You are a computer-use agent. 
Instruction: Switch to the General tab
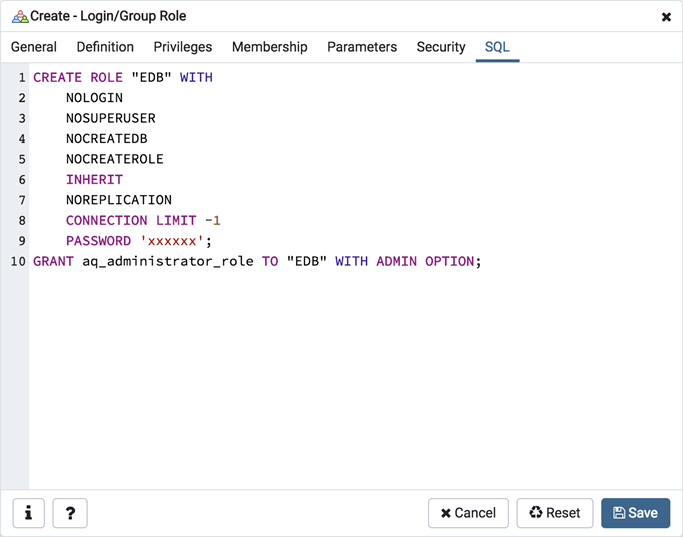34,47
